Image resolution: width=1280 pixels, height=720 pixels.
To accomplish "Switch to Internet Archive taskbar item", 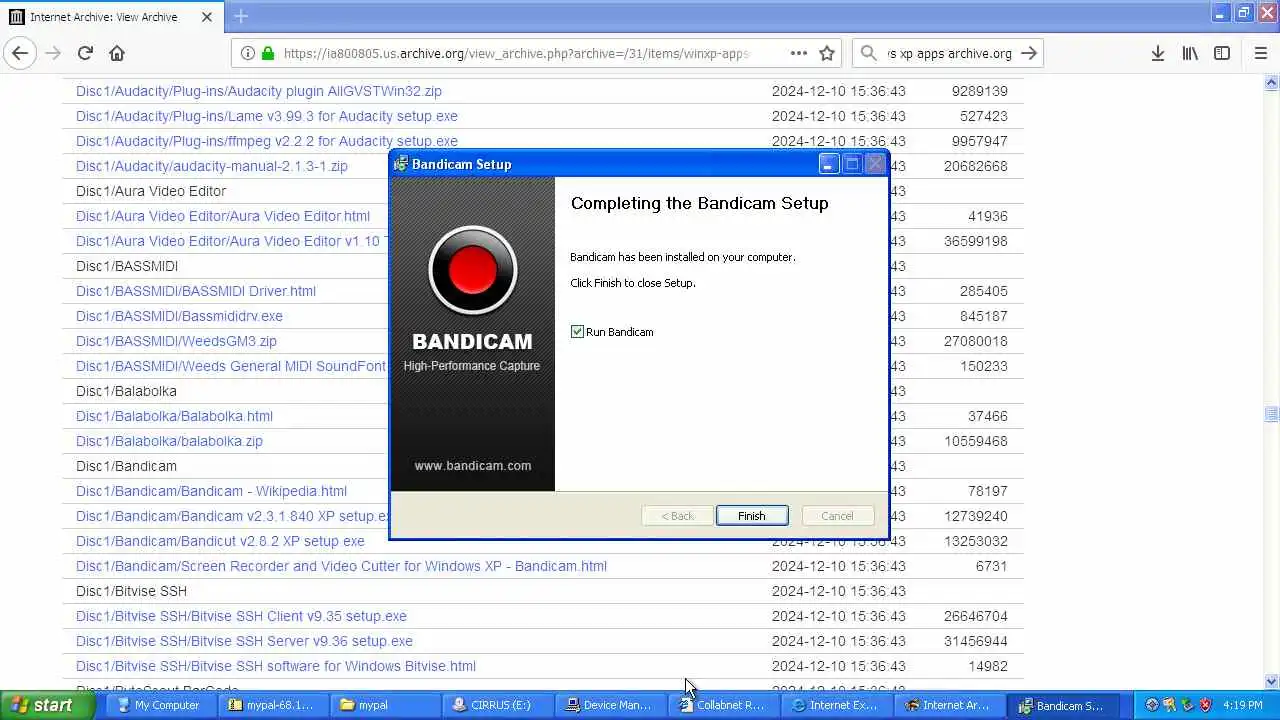I will (x=947, y=705).
